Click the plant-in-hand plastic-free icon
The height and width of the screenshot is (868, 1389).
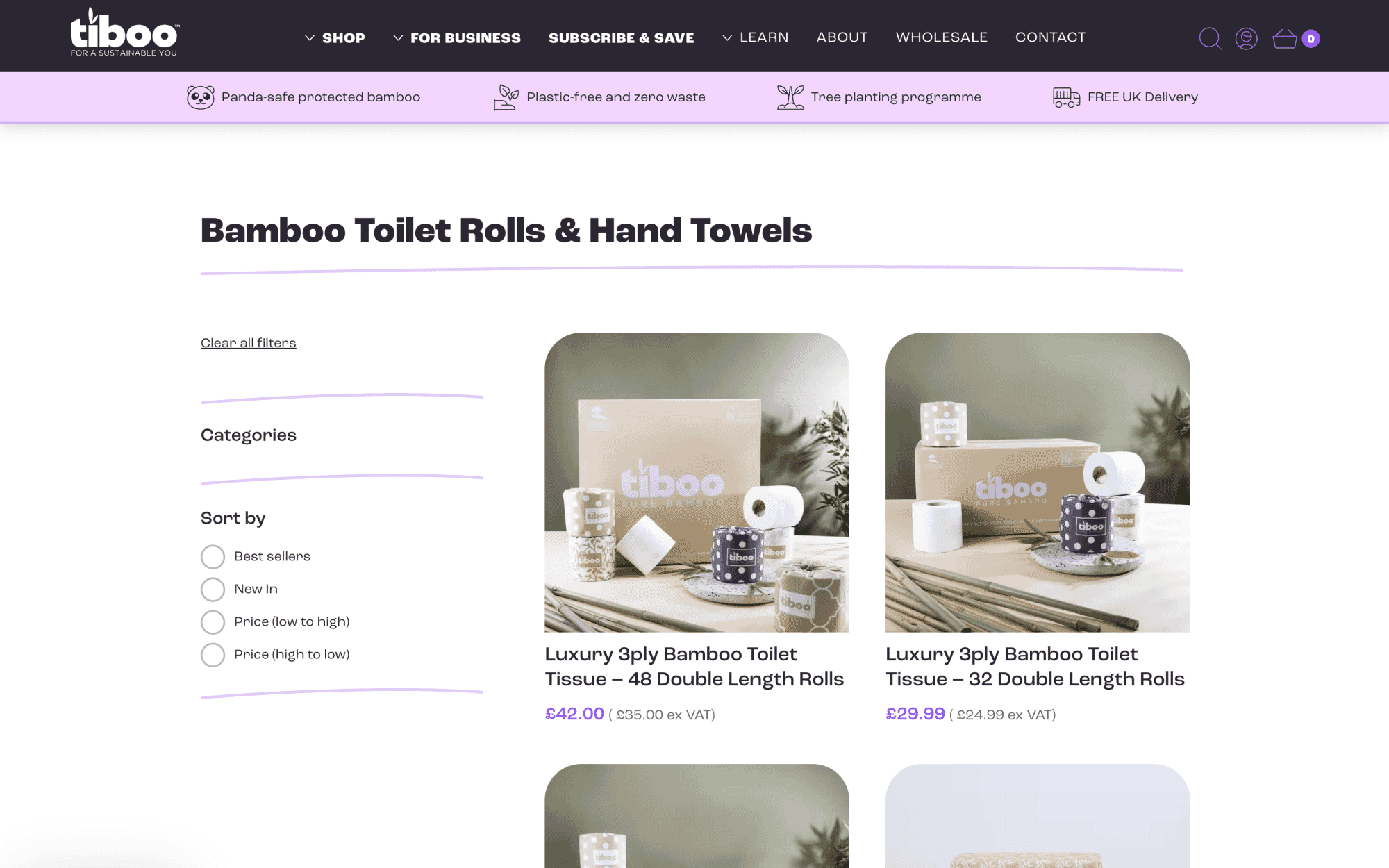pyautogui.click(x=506, y=97)
